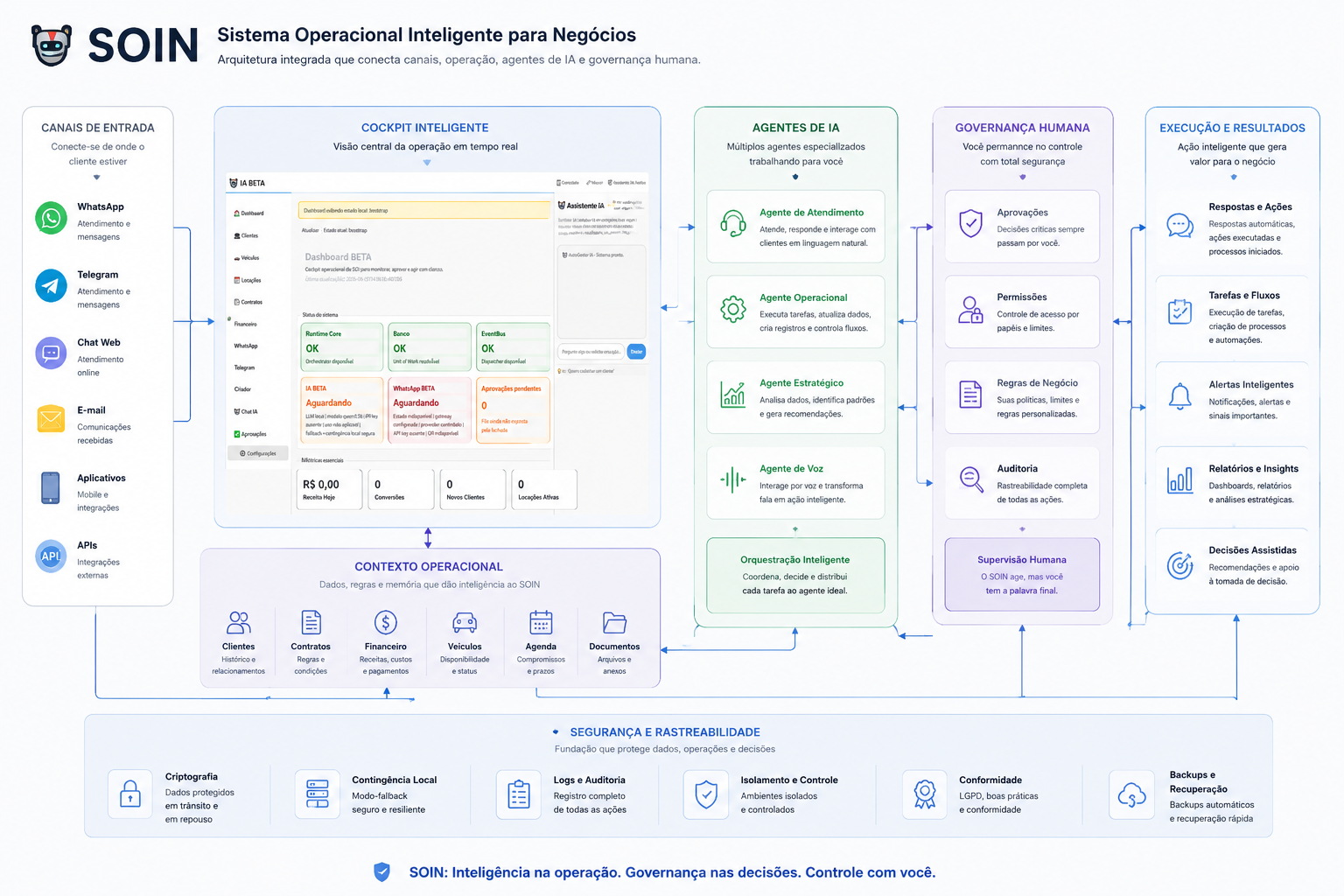Click the "Supervisão Humana" heading
The image size is (1344, 896).
tap(1022, 560)
